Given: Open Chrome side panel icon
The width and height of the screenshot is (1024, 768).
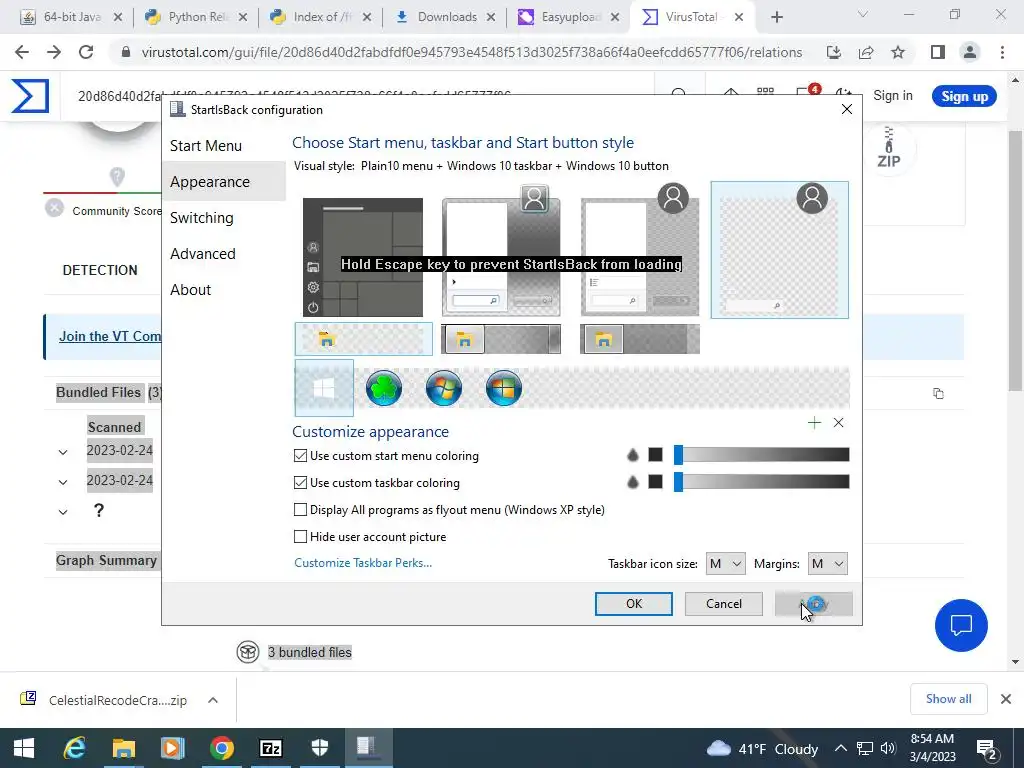Looking at the screenshot, I should pyautogui.click(x=938, y=52).
